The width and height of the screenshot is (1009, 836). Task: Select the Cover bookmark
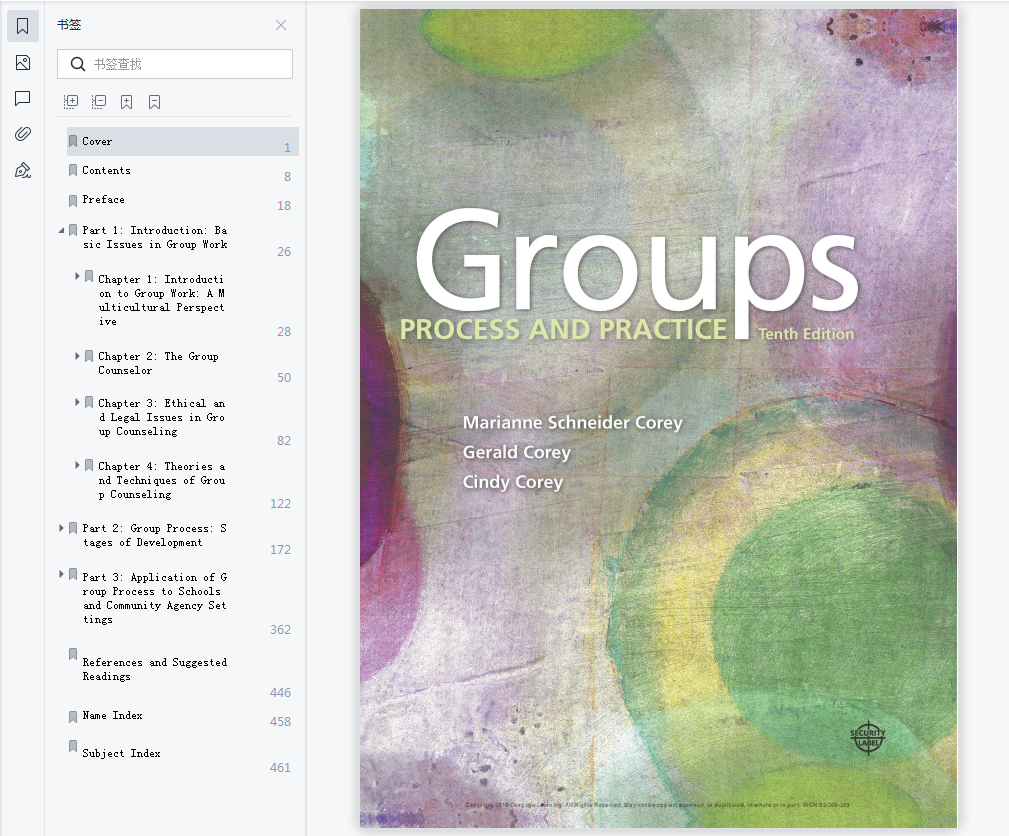coord(183,141)
